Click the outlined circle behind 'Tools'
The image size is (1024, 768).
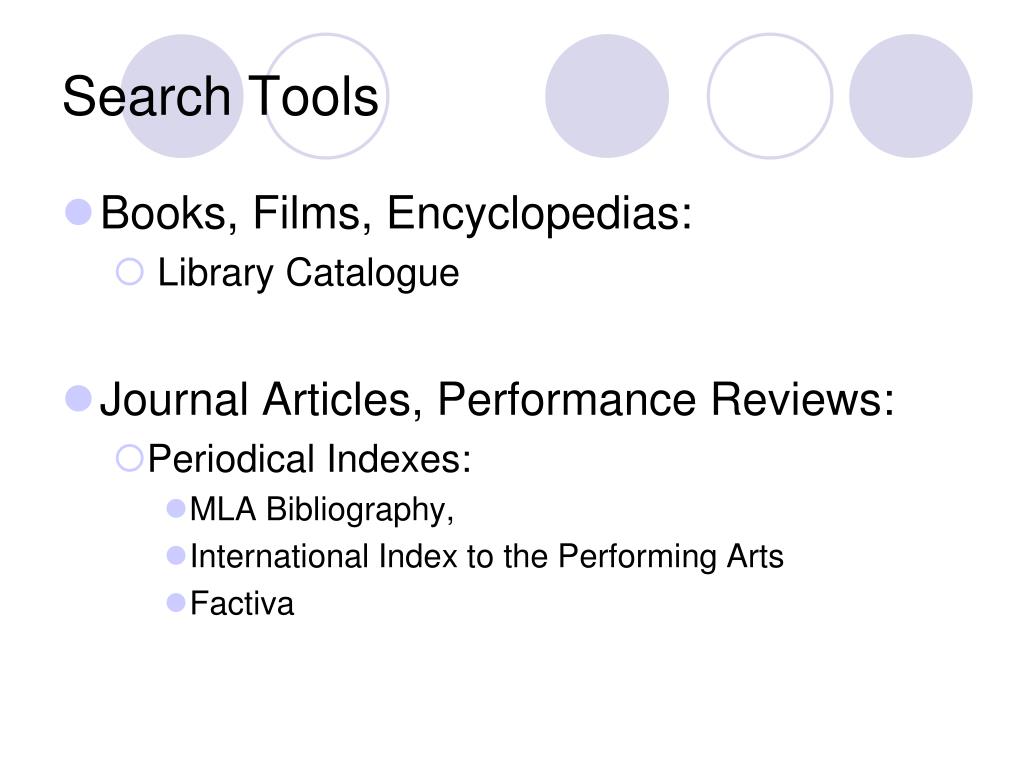coord(325,96)
